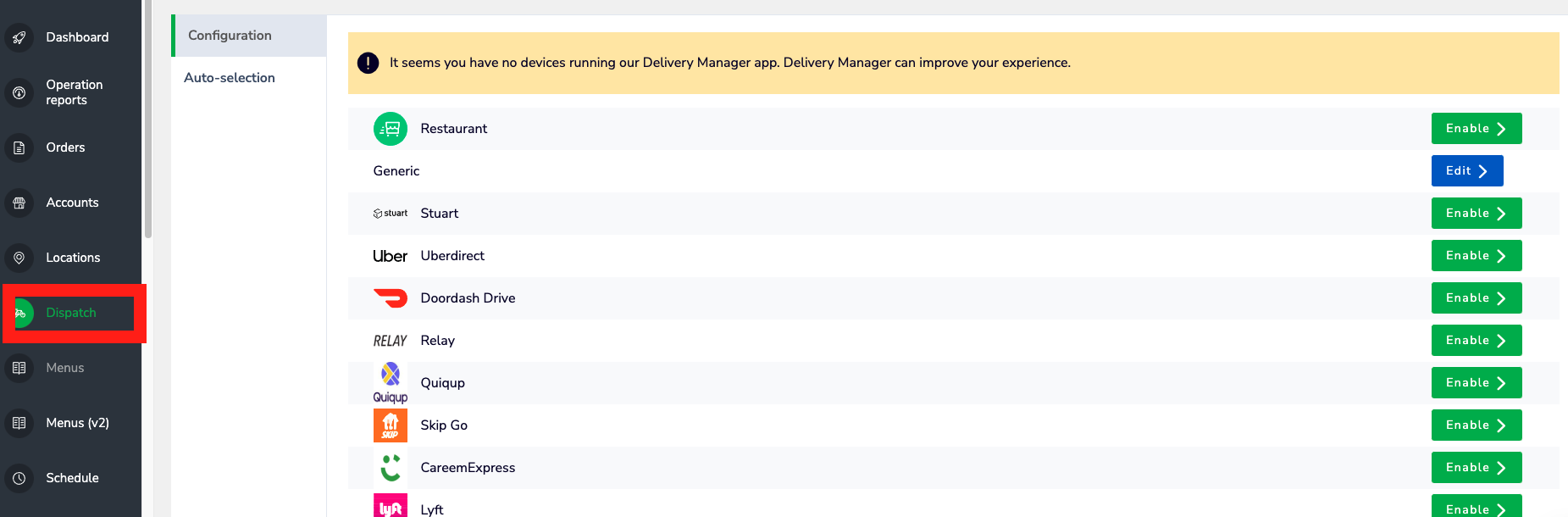1568x517 pixels.
Task: Click the Uber logo
Action: [x=391, y=256]
